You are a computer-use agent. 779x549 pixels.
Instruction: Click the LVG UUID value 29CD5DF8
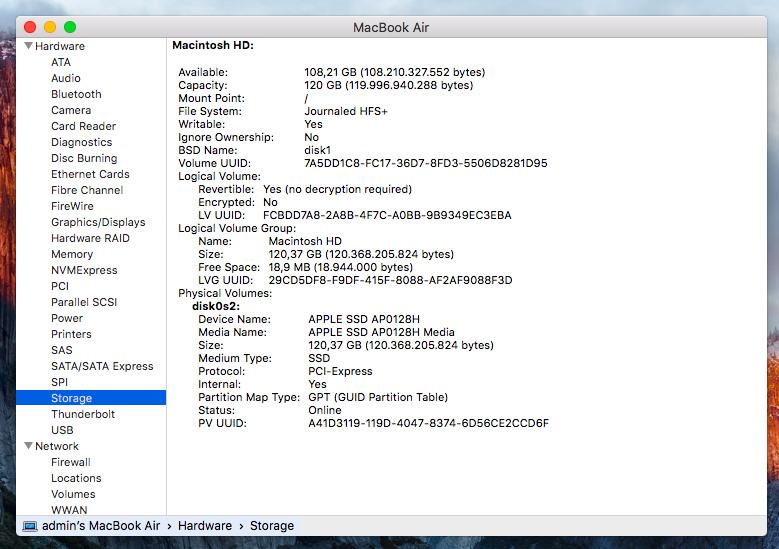(x=390, y=280)
